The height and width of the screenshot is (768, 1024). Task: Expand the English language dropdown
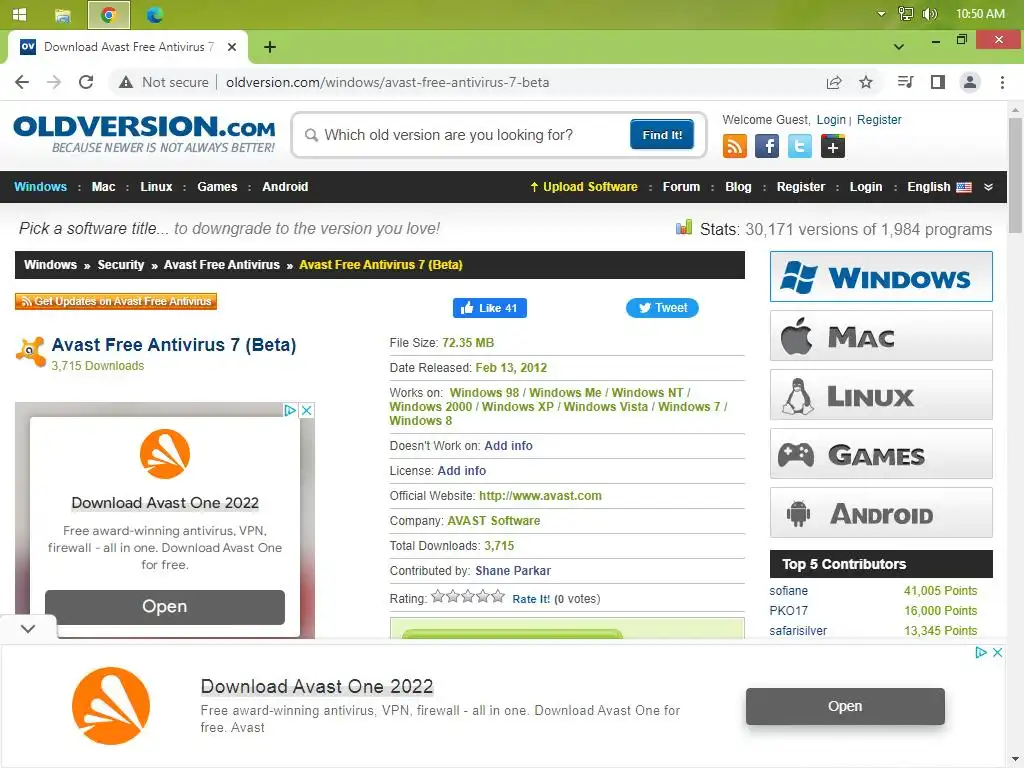click(989, 187)
